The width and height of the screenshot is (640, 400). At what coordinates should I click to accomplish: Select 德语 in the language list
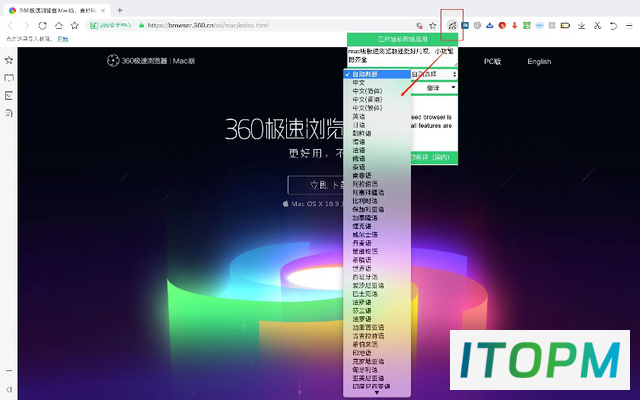pos(377,142)
